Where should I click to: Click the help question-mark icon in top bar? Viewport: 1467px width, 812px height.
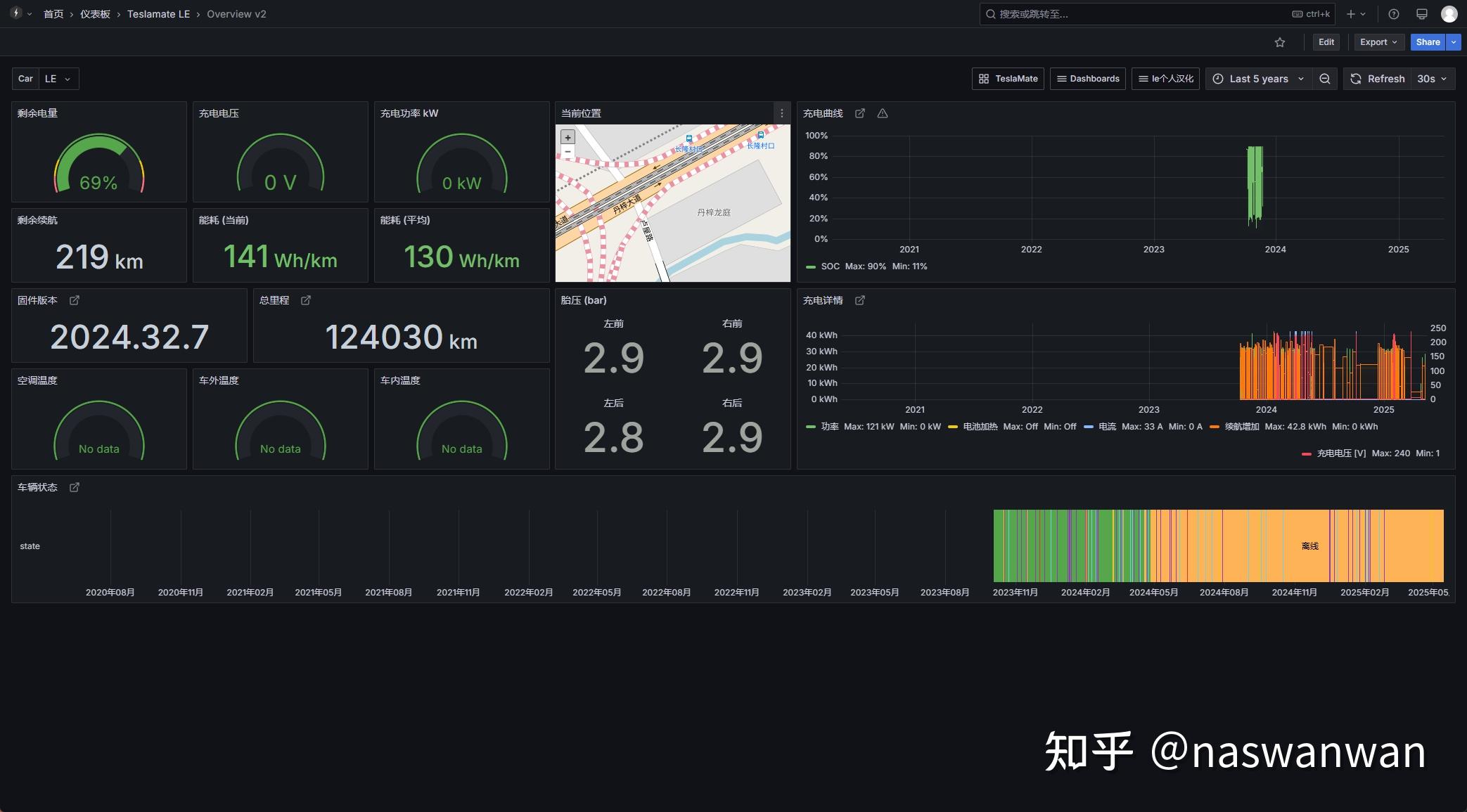[1393, 13]
